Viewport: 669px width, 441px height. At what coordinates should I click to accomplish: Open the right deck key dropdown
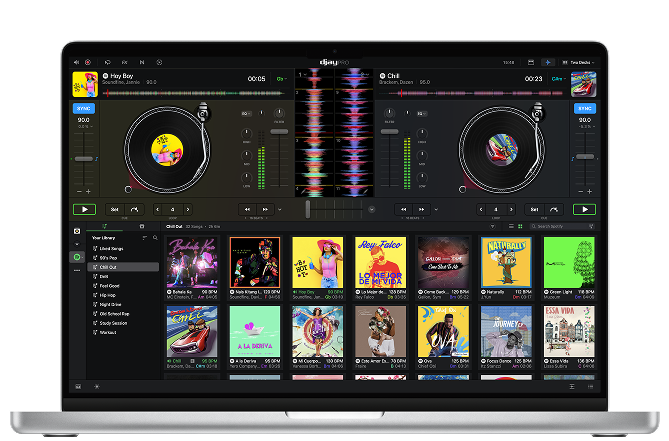558,79
